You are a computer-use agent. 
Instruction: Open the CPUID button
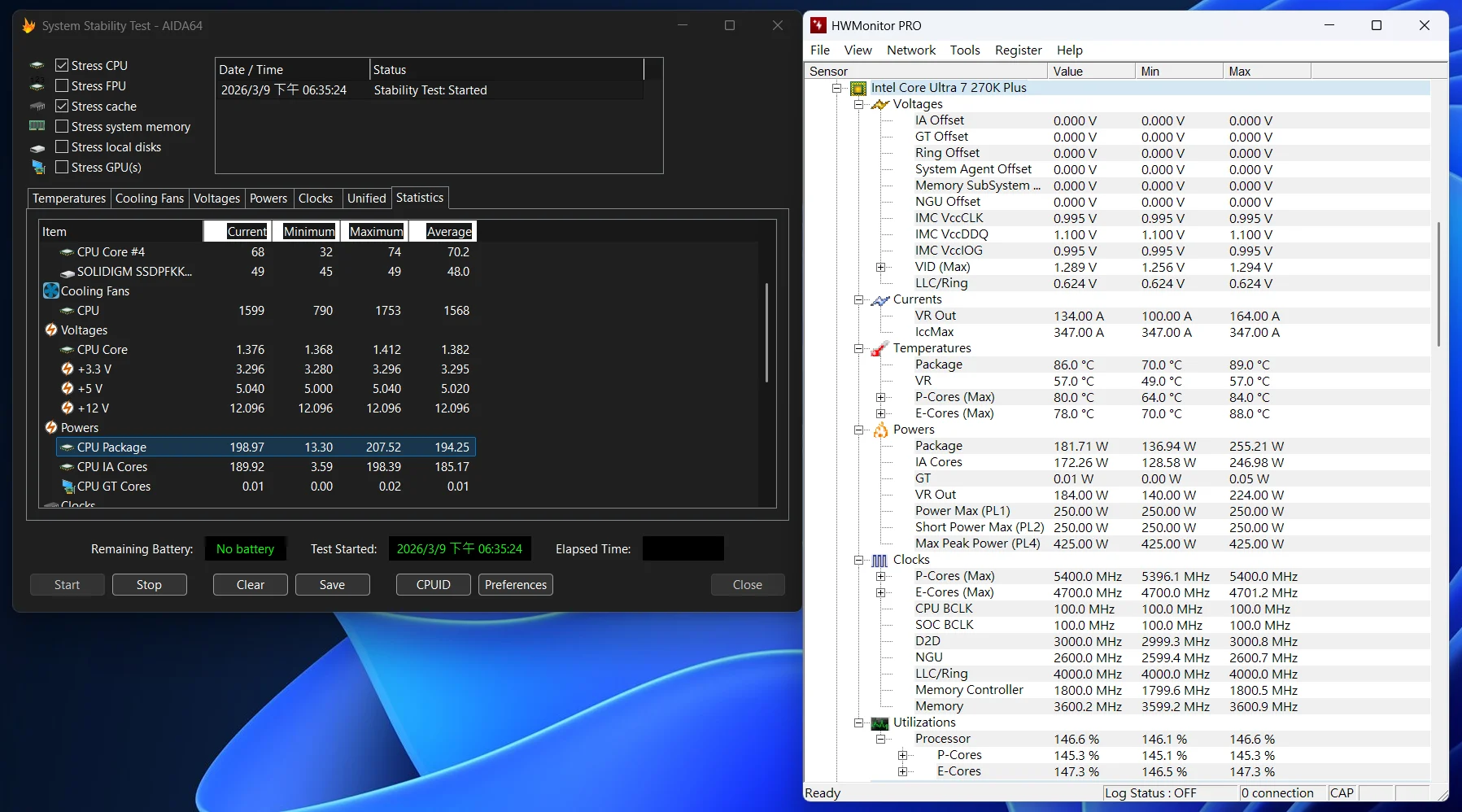433,585
